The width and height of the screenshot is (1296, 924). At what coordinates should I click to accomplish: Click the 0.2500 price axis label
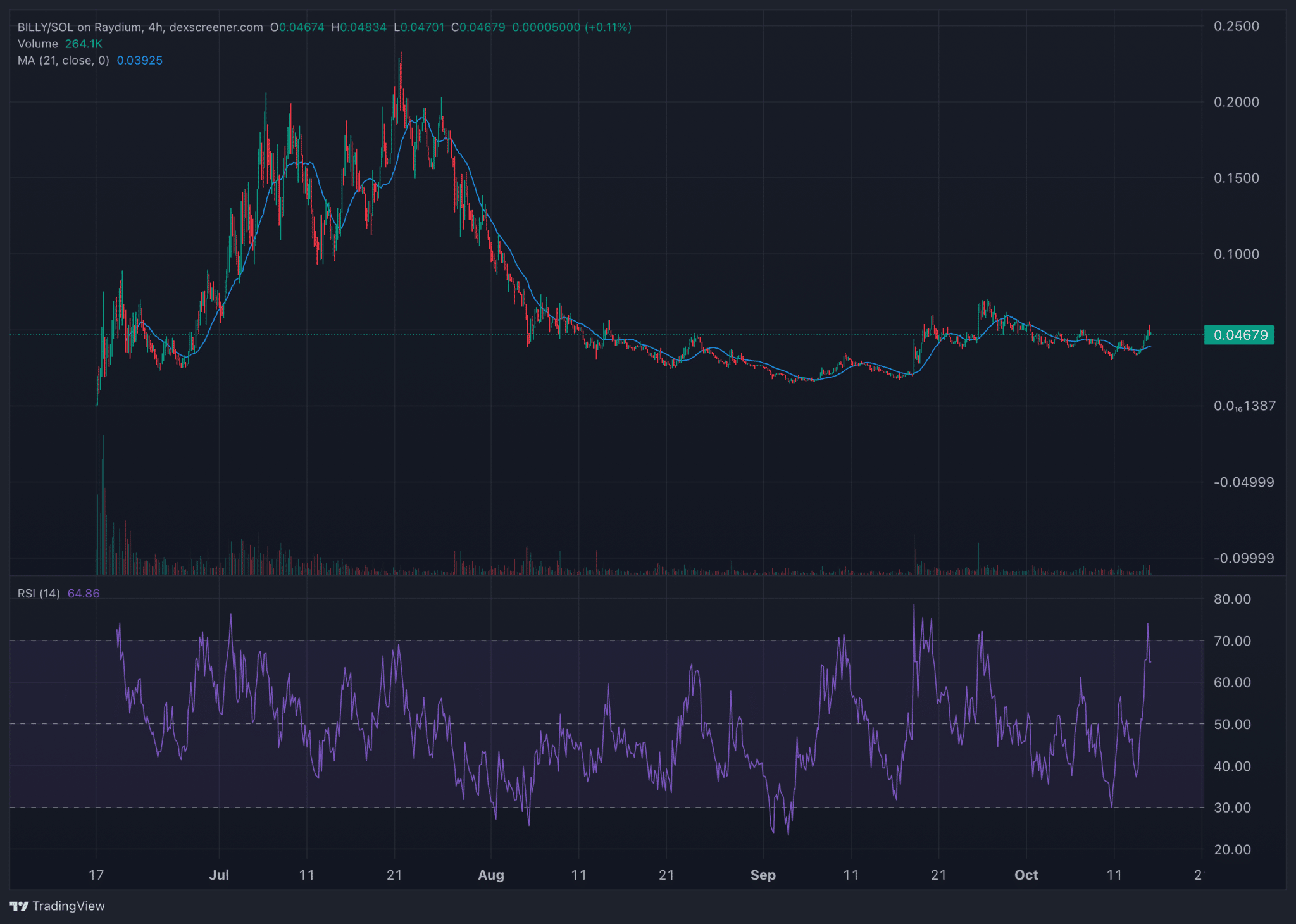coord(1237,26)
